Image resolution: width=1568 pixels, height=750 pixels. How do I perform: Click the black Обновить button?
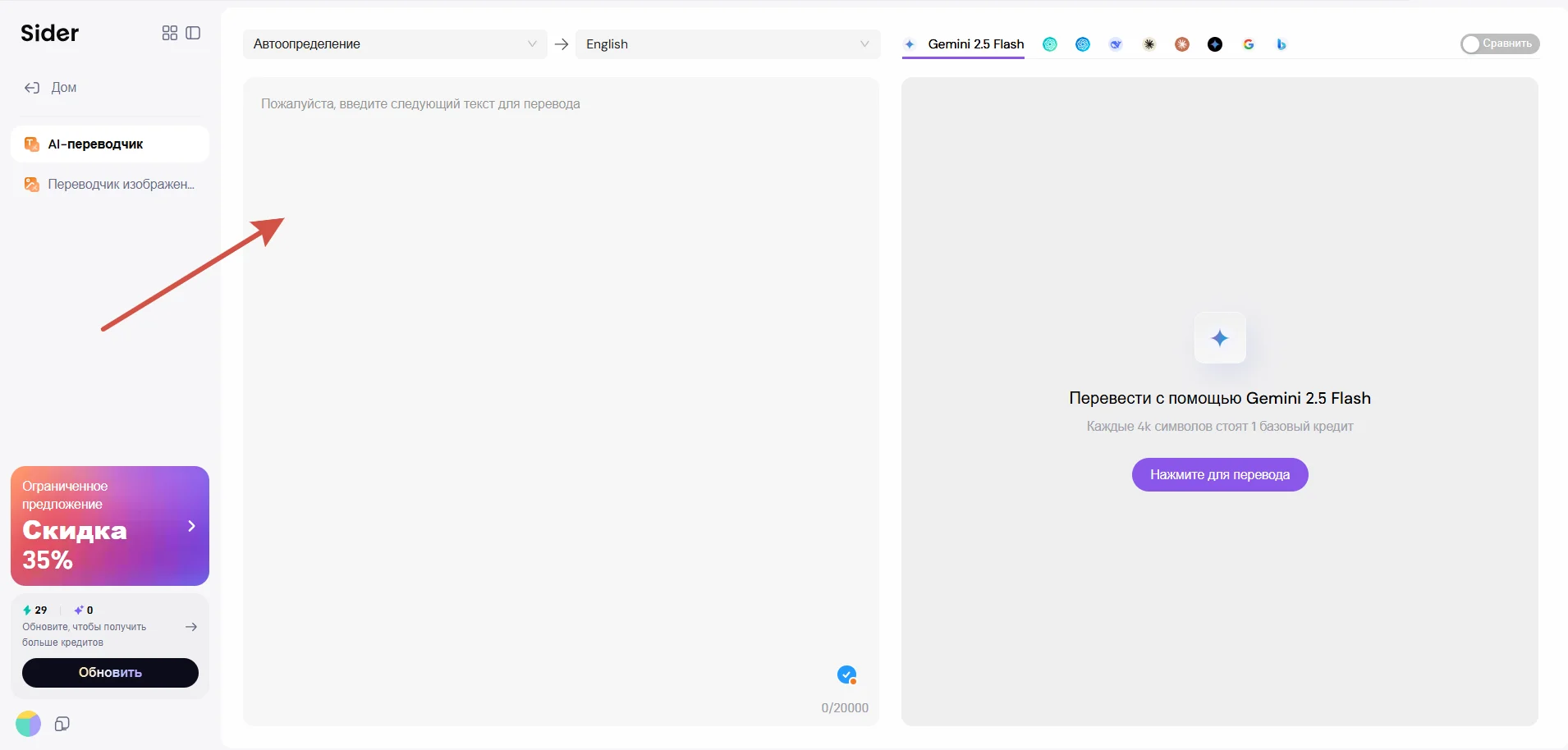click(x=110, y=673)
